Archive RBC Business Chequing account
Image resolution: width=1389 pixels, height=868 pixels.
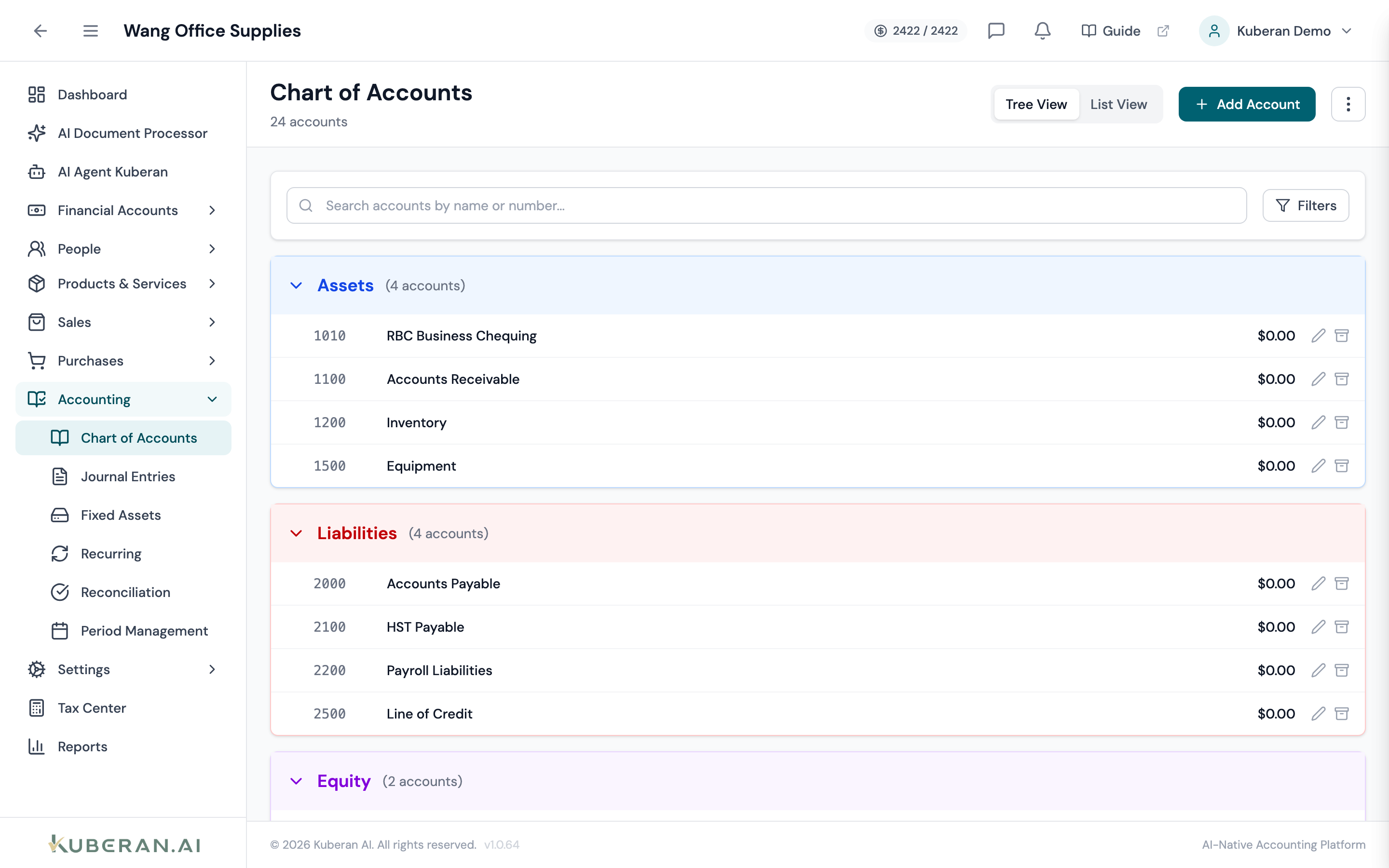[x=1341, y=336]
